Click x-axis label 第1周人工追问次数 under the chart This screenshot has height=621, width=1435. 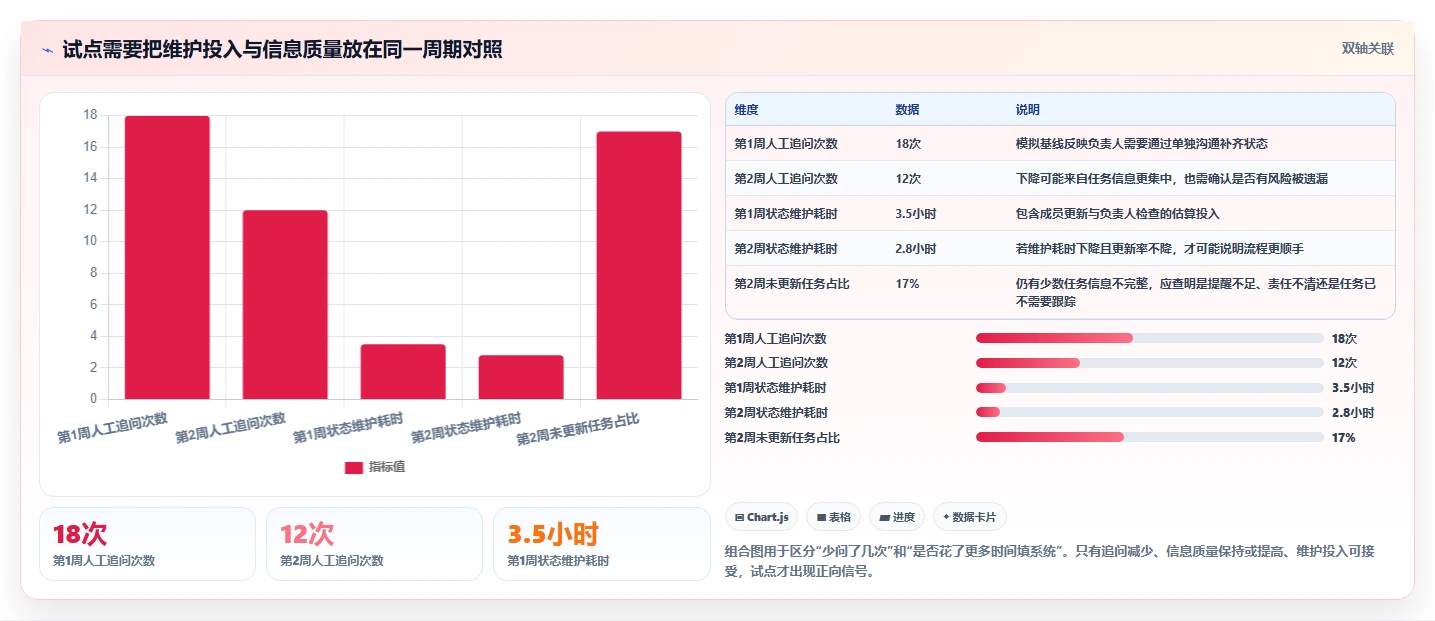tap(112, 427)
